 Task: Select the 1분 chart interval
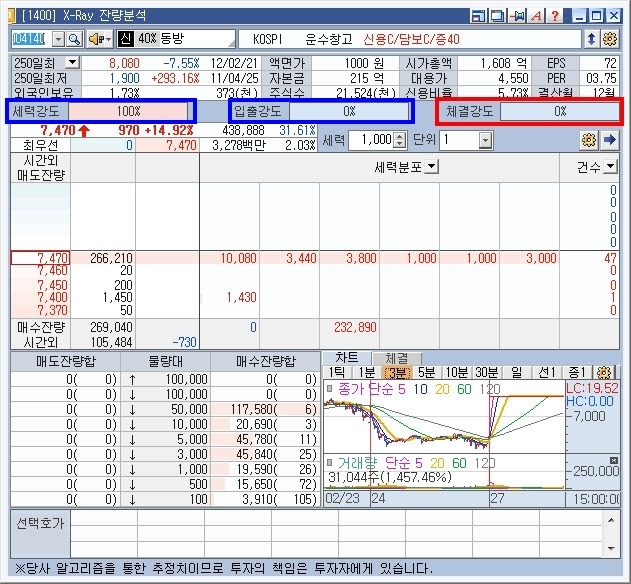click(x=367, y=372)
